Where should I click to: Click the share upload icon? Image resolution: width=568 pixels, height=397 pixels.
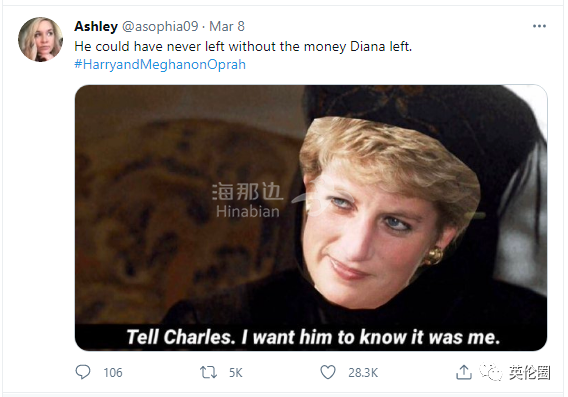[464, 372]
